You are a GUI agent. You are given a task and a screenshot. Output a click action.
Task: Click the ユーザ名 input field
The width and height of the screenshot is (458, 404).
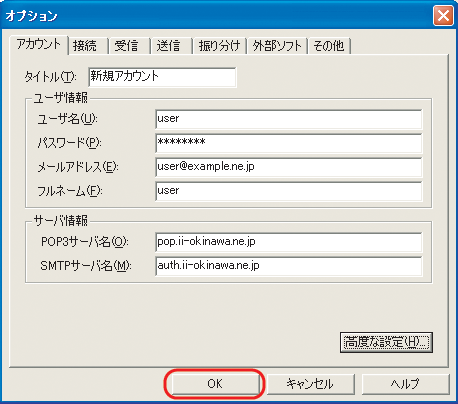click(x=289, y=119)
